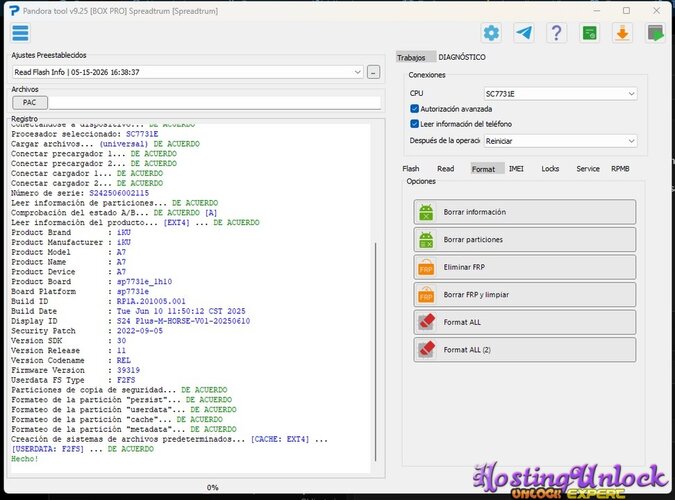Click the eraser icon on Format ALL

pyautogui.click(x=426, y=322)
